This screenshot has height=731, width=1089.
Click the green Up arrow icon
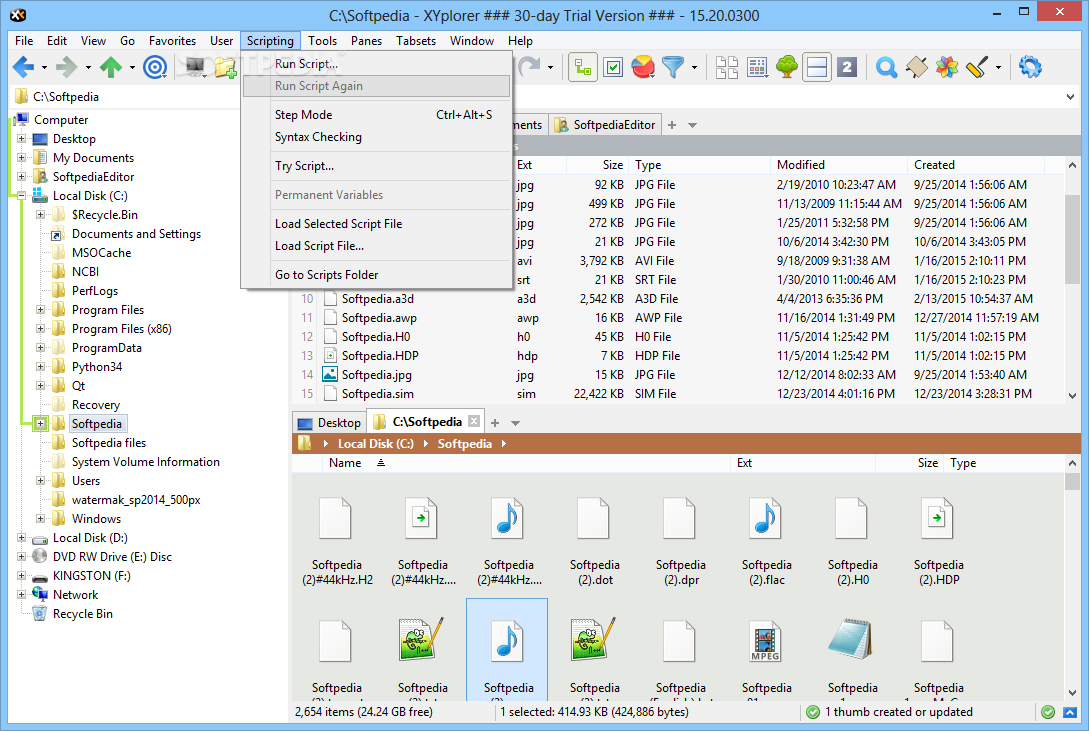pos(110,67)
